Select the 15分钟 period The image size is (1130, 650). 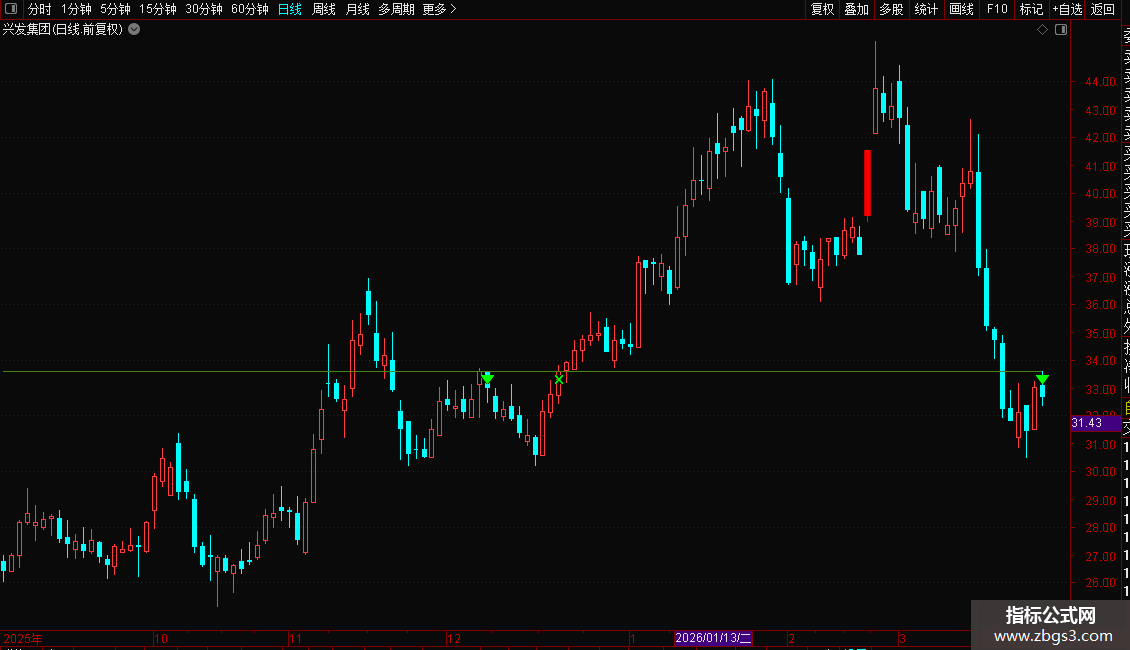point(158,9)
